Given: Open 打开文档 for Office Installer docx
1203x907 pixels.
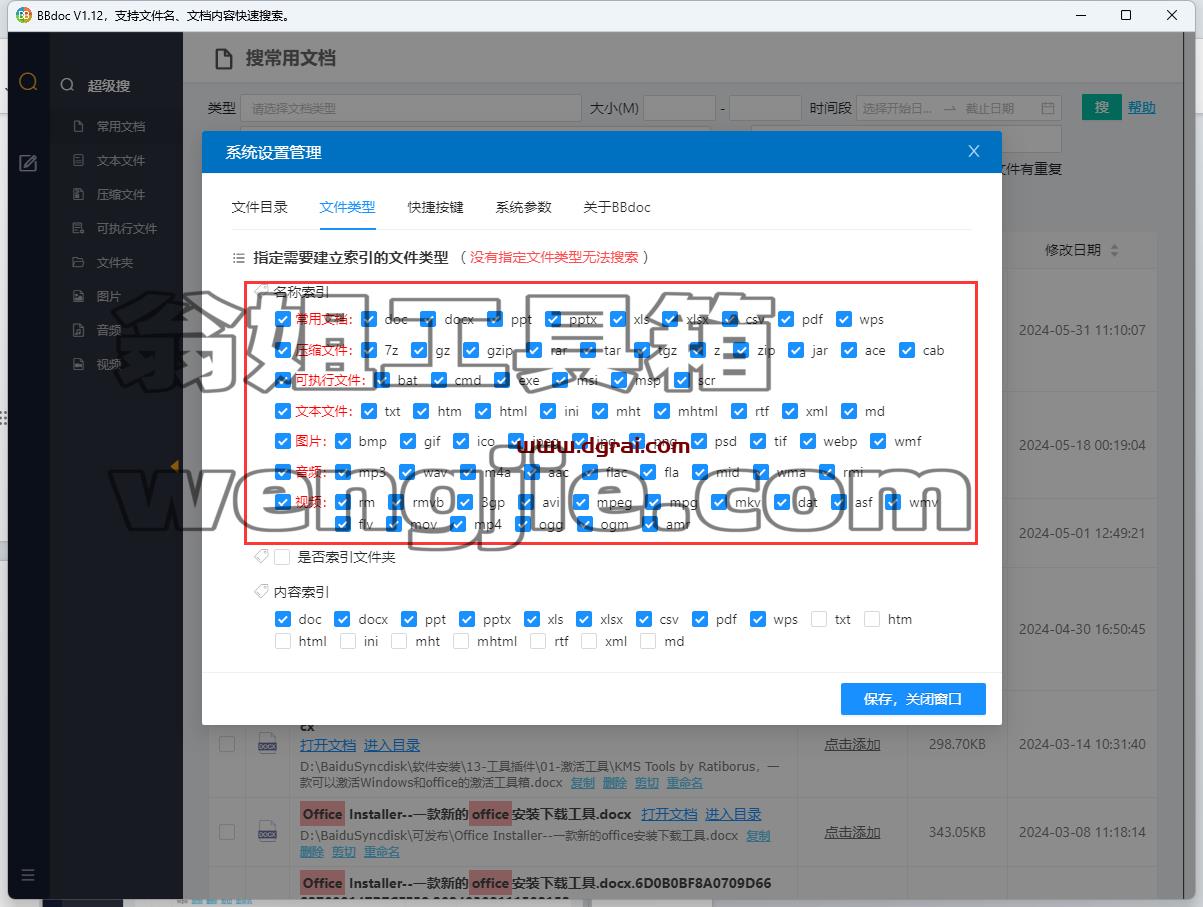Looking at the screenshot, I should (x=669, y=814).
